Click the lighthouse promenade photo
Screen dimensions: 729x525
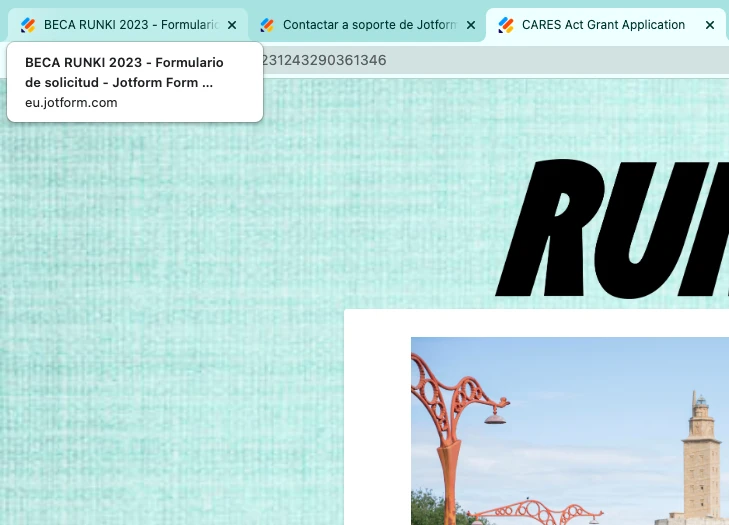[570, 431]
